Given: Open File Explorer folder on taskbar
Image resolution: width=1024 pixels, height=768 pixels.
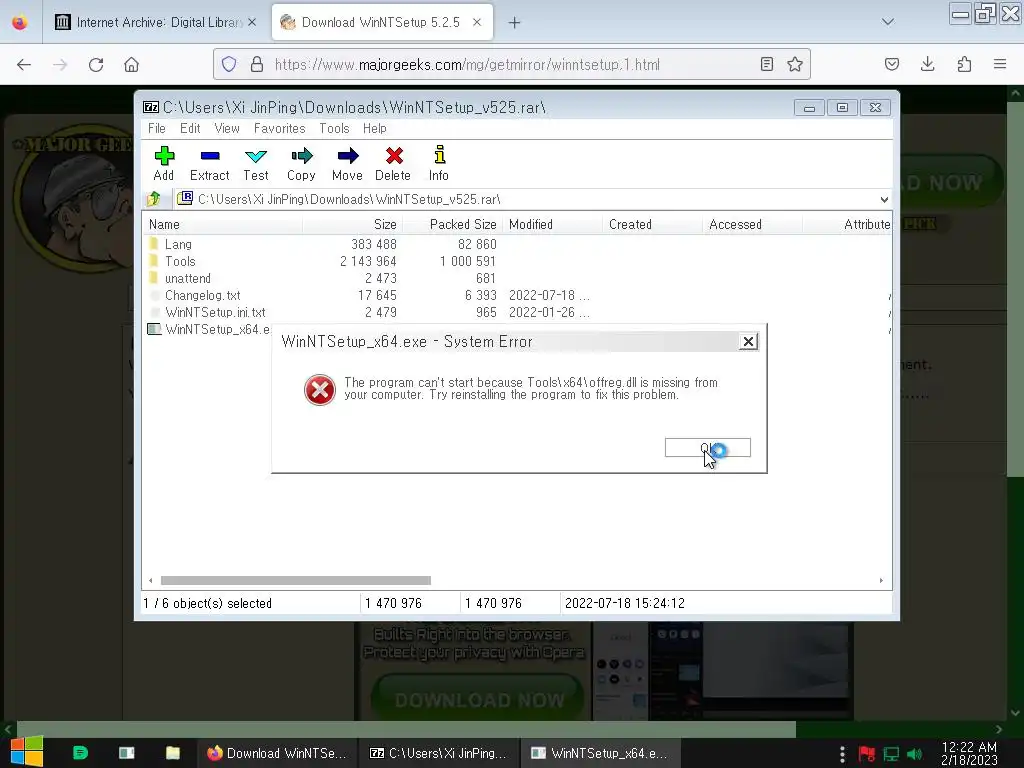Looking at the screenshot, I should click(172, 753).
